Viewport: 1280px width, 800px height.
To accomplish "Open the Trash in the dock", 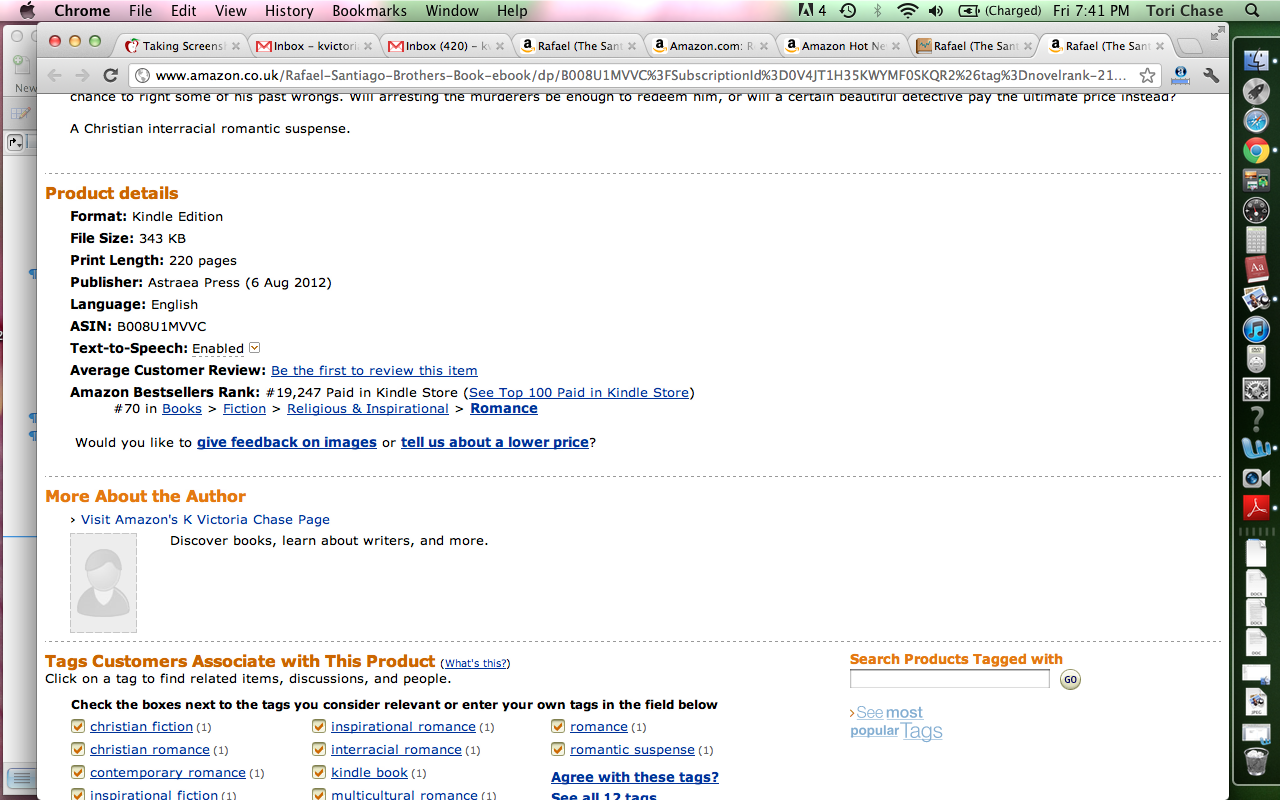I will (1256, 761).
